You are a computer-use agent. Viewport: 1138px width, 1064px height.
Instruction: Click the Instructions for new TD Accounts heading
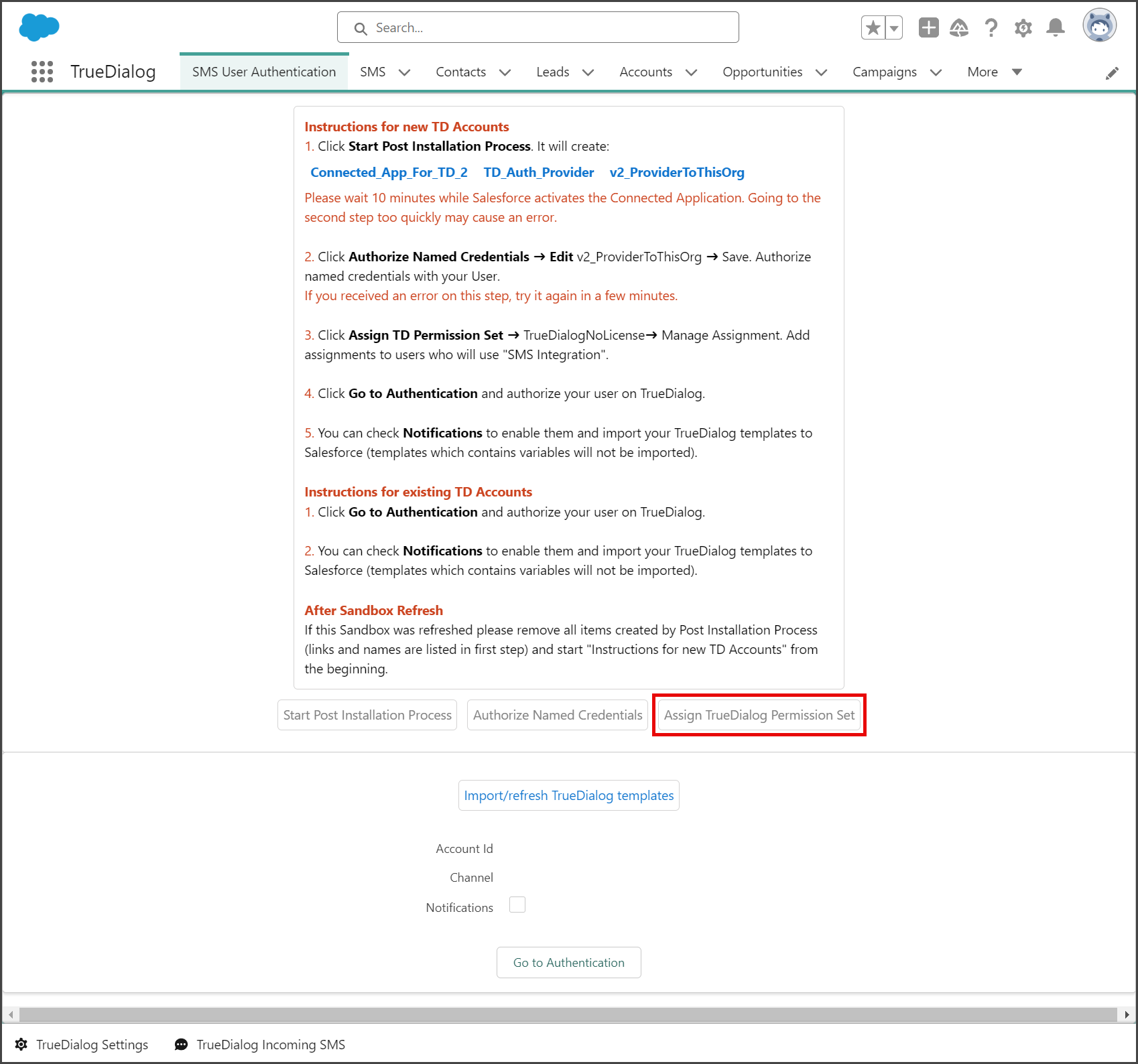pyautogui.click(x=407, y=127)
